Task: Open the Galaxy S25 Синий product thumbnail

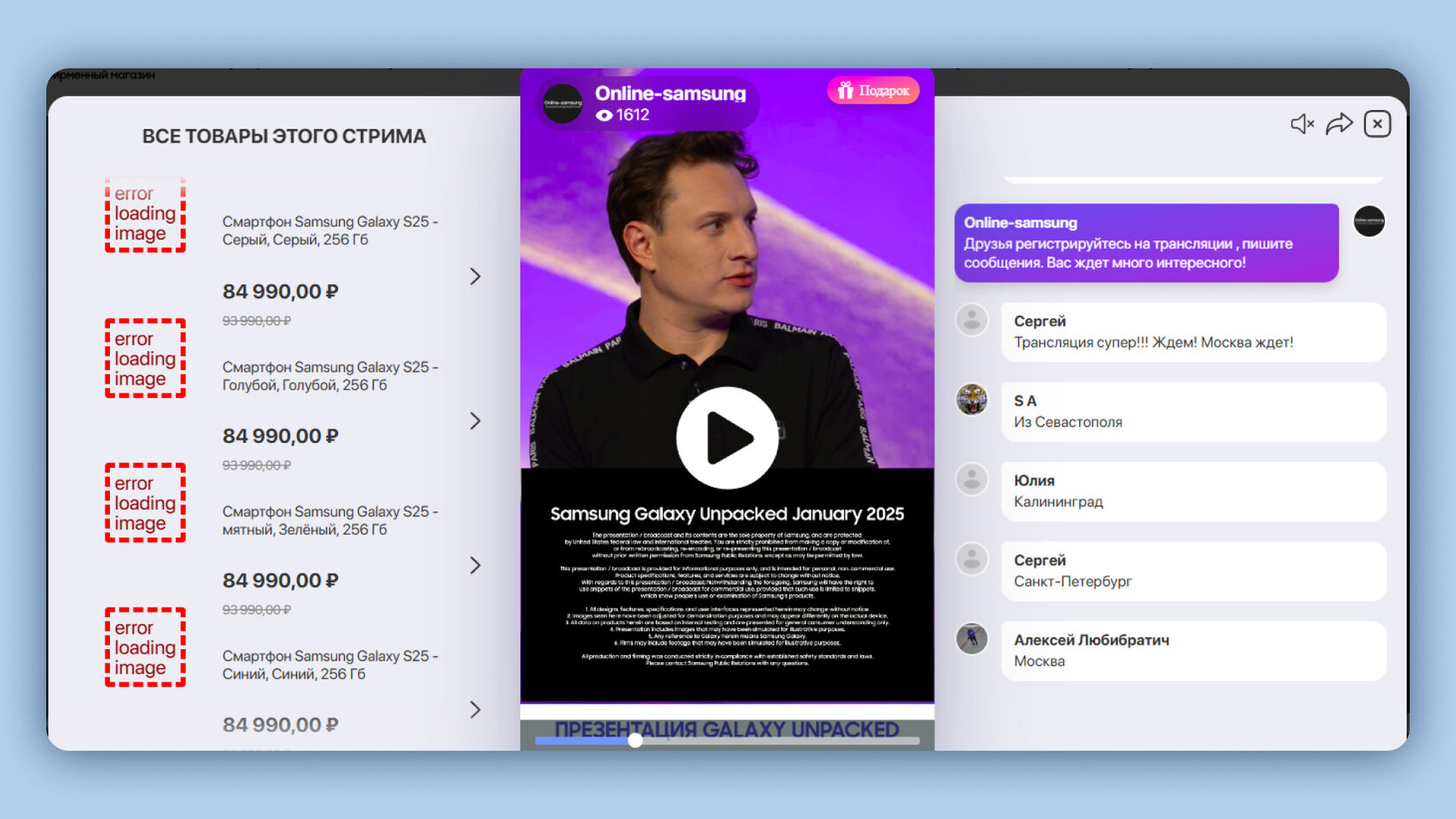Action: point(146,647)
